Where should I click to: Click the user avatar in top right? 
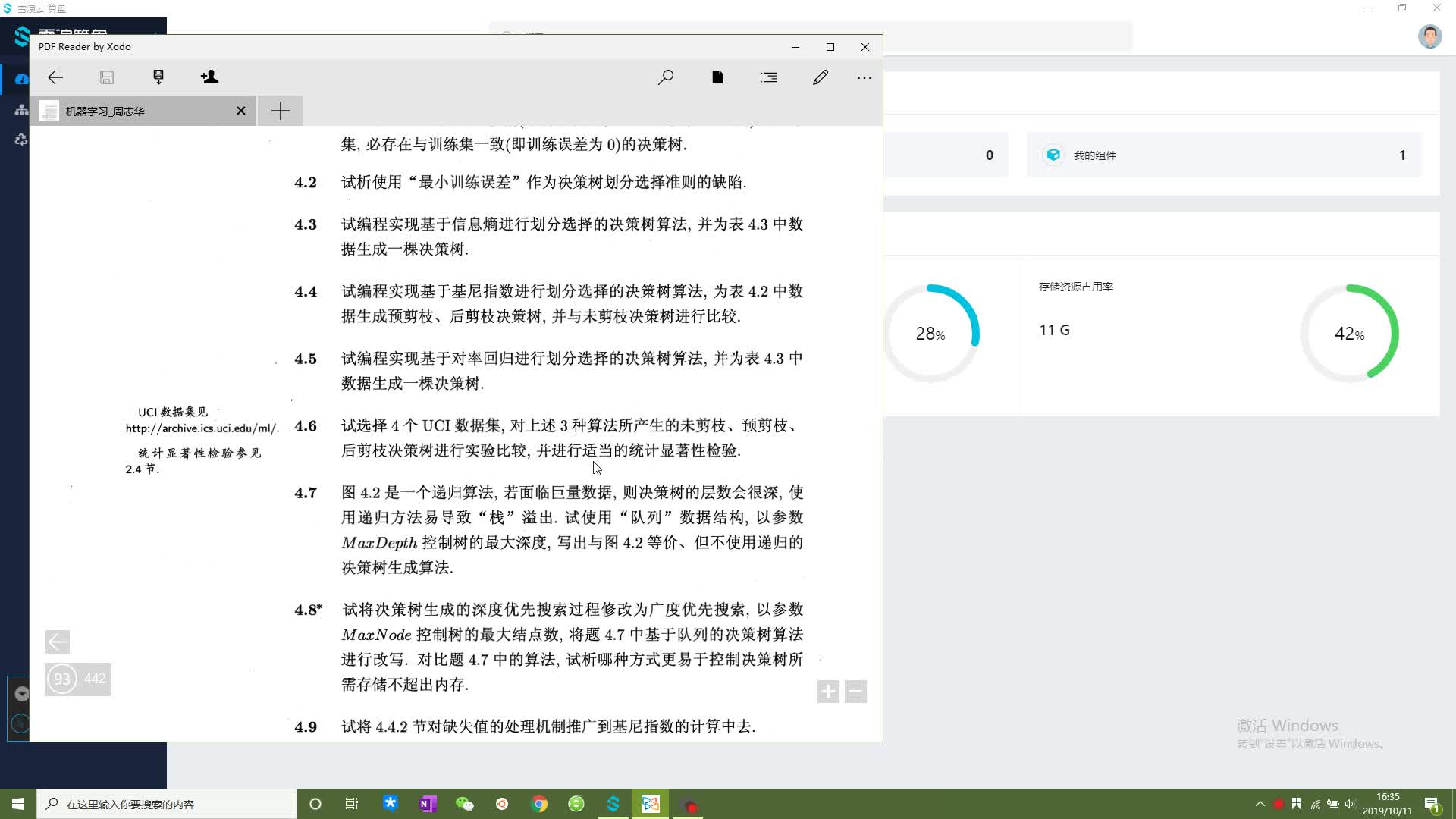1429,36
